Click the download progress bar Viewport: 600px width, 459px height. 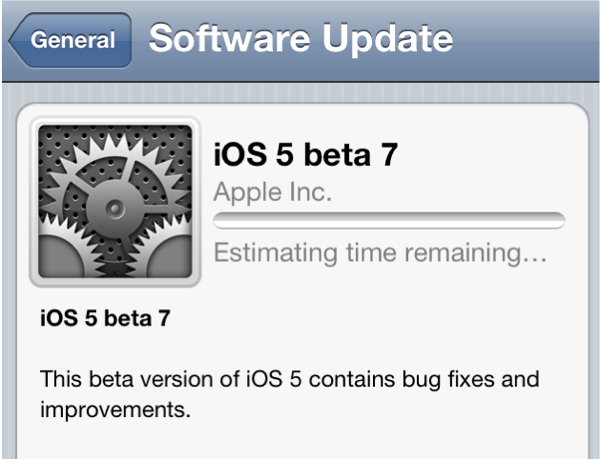tap(389, 221)
